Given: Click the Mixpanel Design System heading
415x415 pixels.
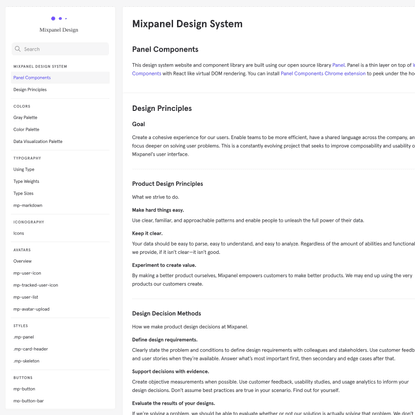Looking at the screenshot, I should tap(187, 24).
